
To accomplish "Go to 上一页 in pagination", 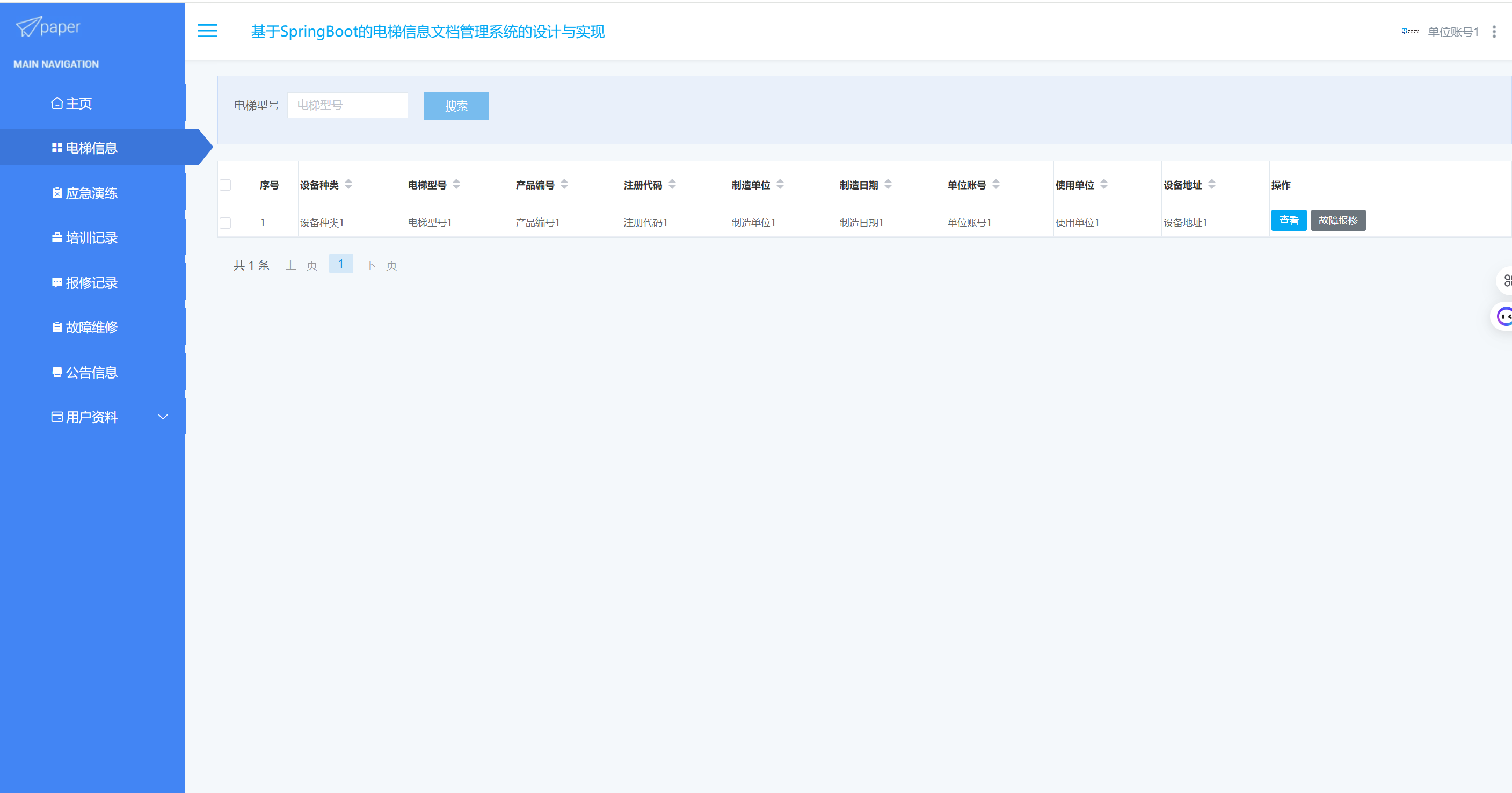I will coord(302,265).
